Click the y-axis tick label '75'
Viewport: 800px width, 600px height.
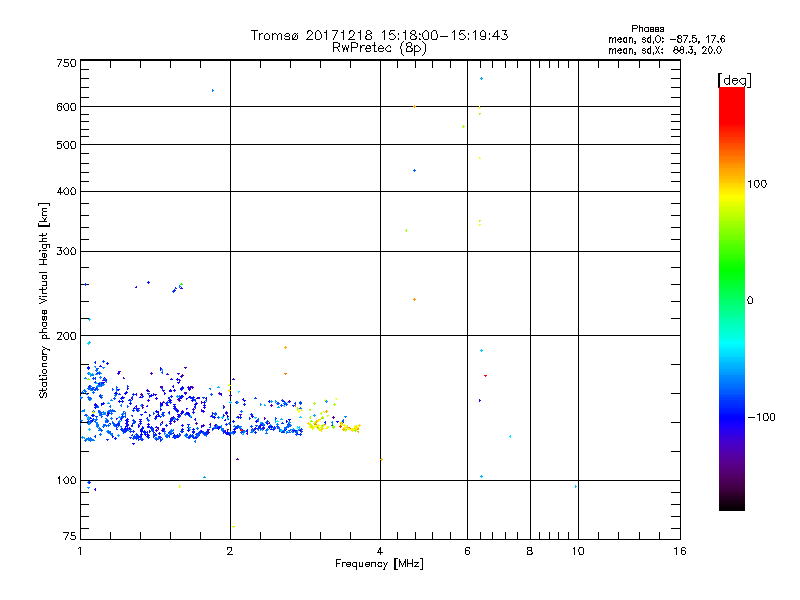pos(70,536)
